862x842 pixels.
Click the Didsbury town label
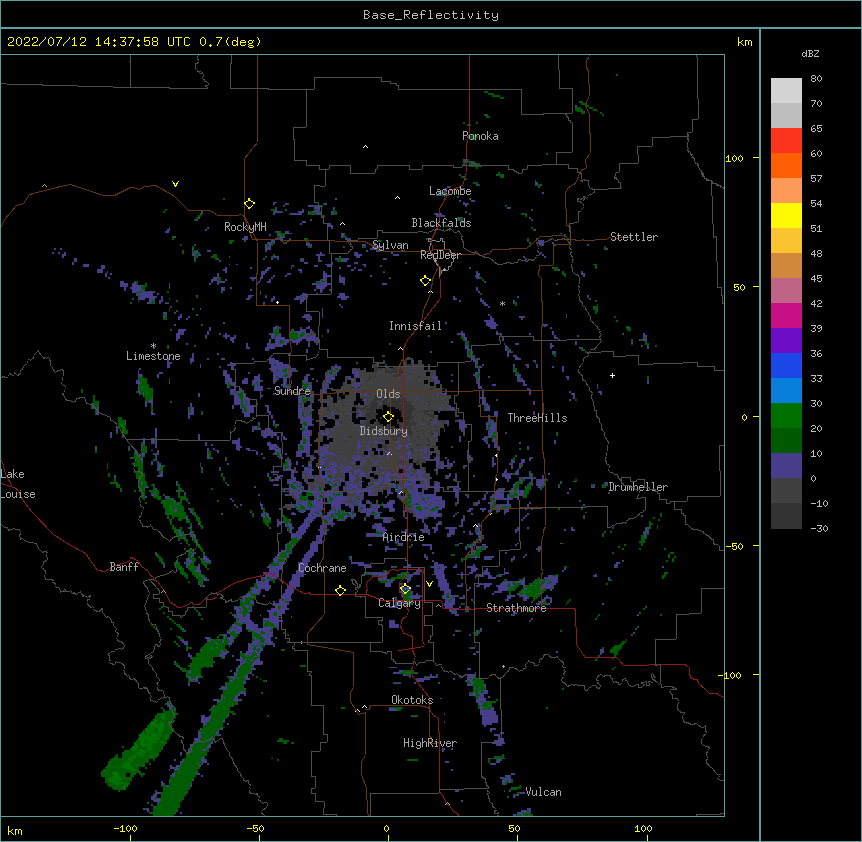coord(384,431)
